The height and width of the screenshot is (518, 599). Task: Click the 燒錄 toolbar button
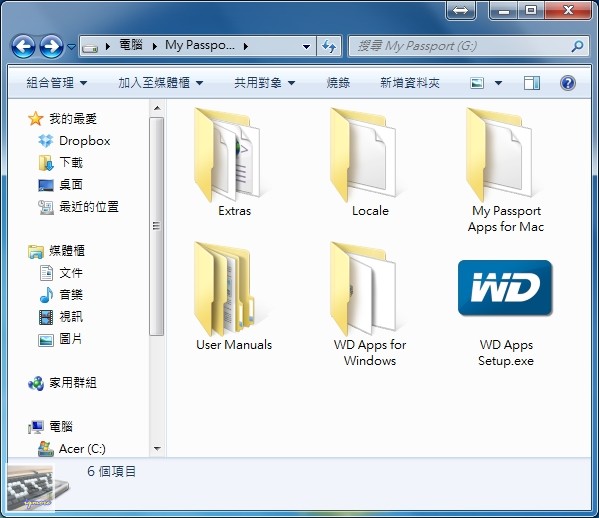(338, 83)
